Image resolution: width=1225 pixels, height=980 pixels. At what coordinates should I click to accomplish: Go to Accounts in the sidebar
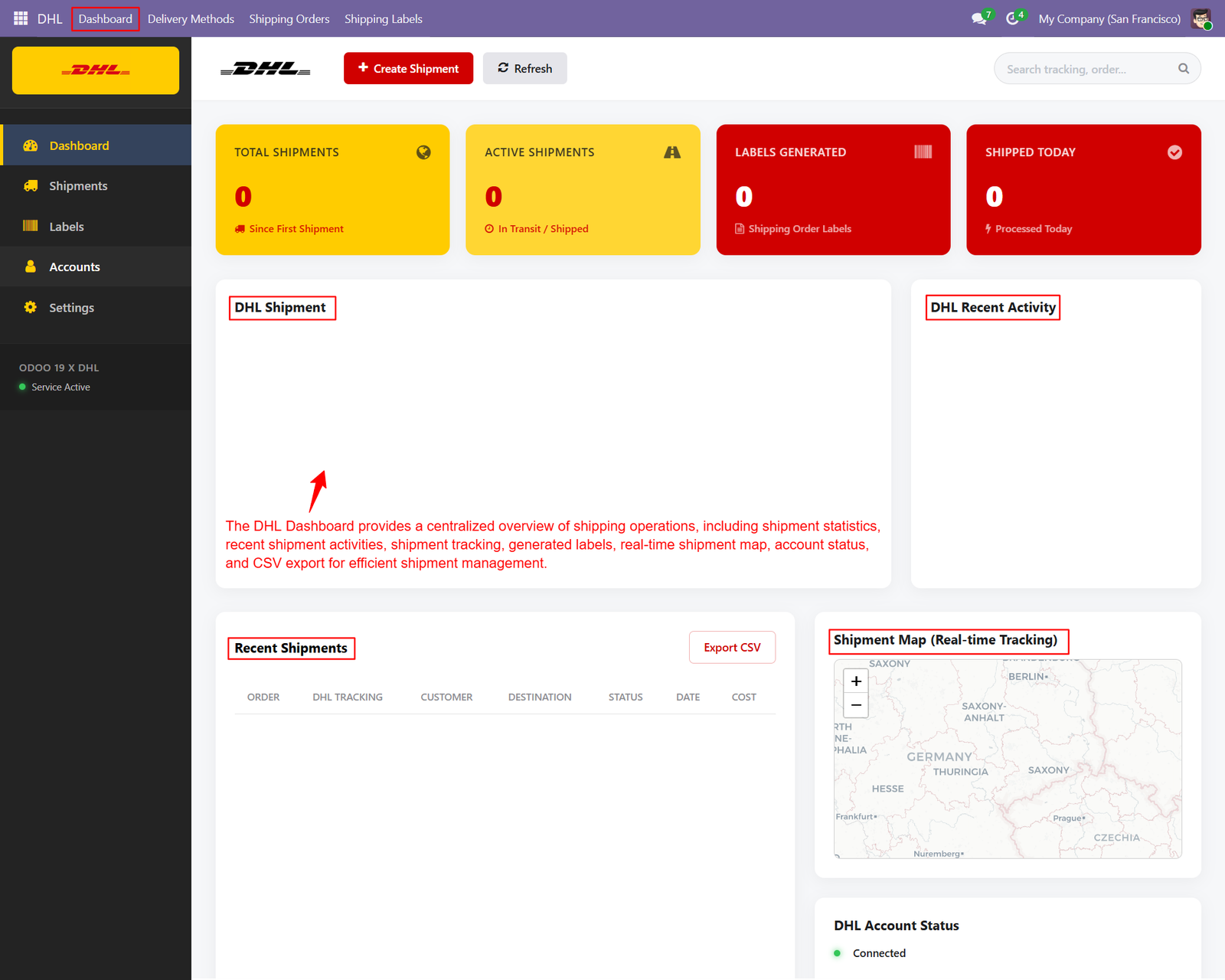click(x=96, y=266)
